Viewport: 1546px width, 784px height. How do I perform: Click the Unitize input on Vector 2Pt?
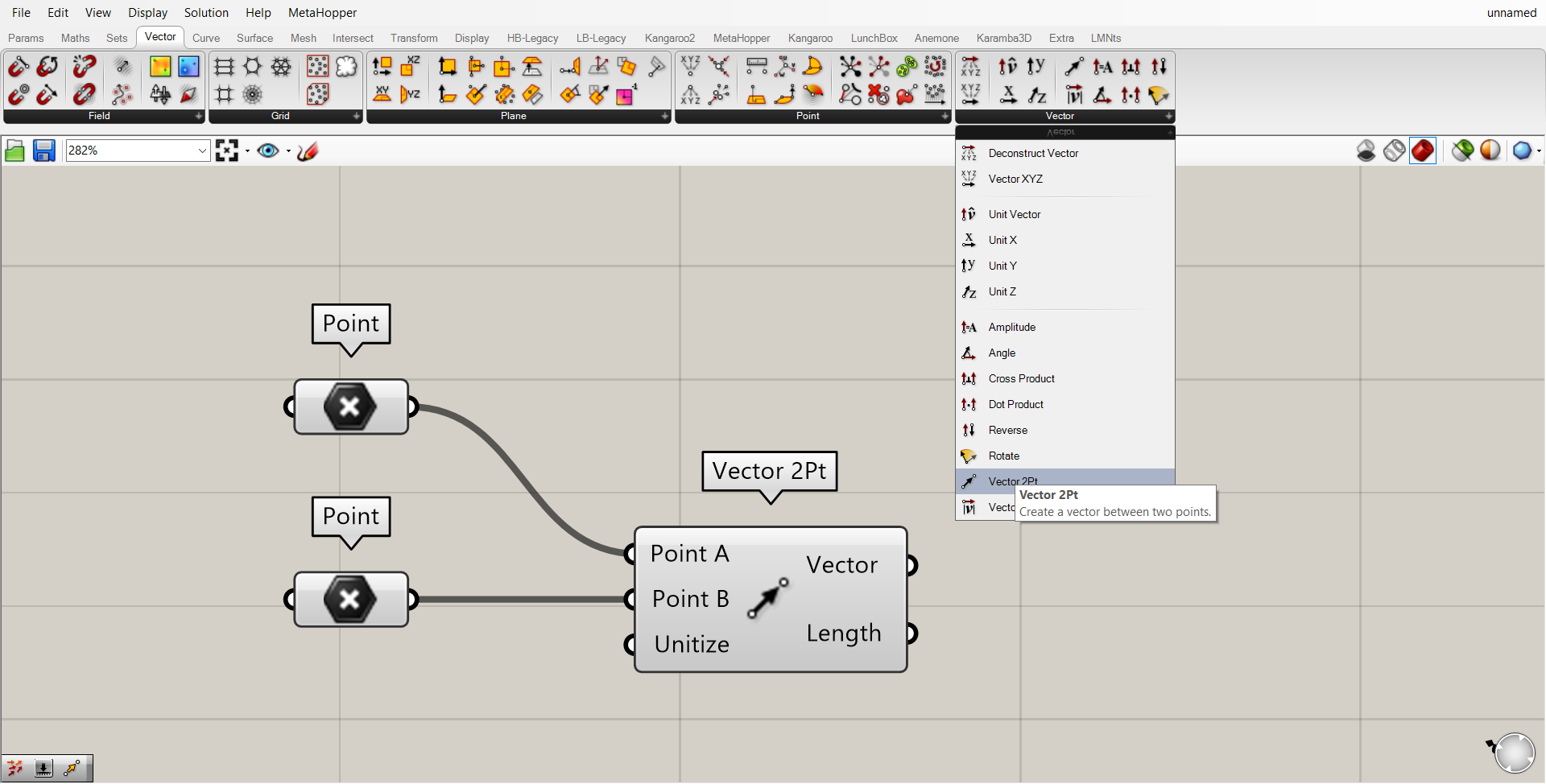click(x=691, y=644)
